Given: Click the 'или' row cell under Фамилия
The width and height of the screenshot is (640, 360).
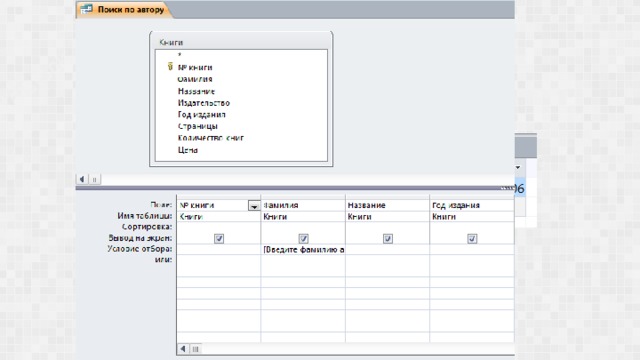Looking at the screenshot, I should (303, 260).
